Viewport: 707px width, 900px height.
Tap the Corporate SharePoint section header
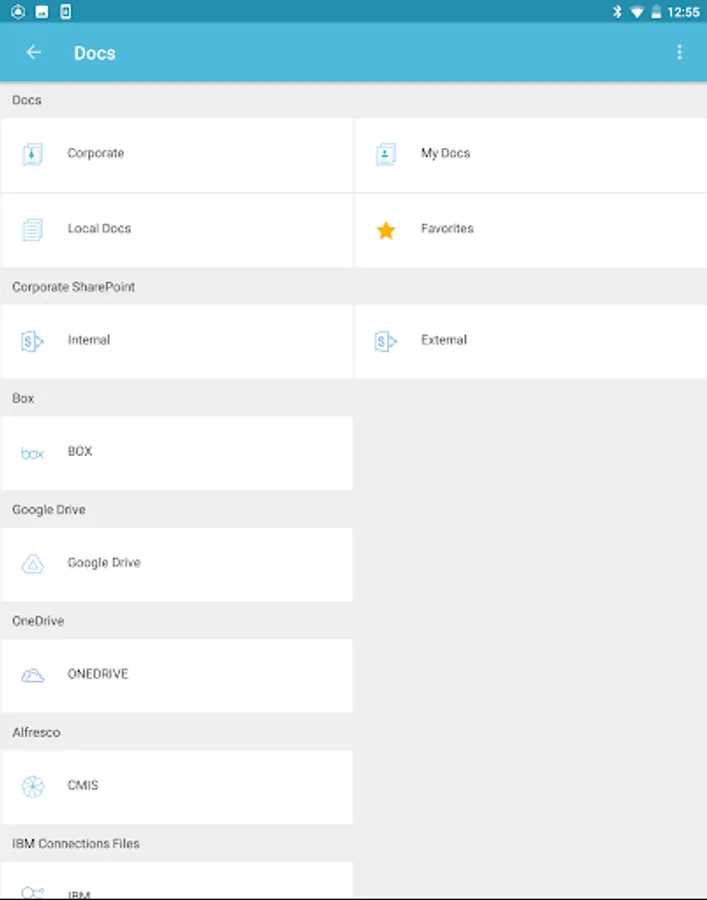73,287
